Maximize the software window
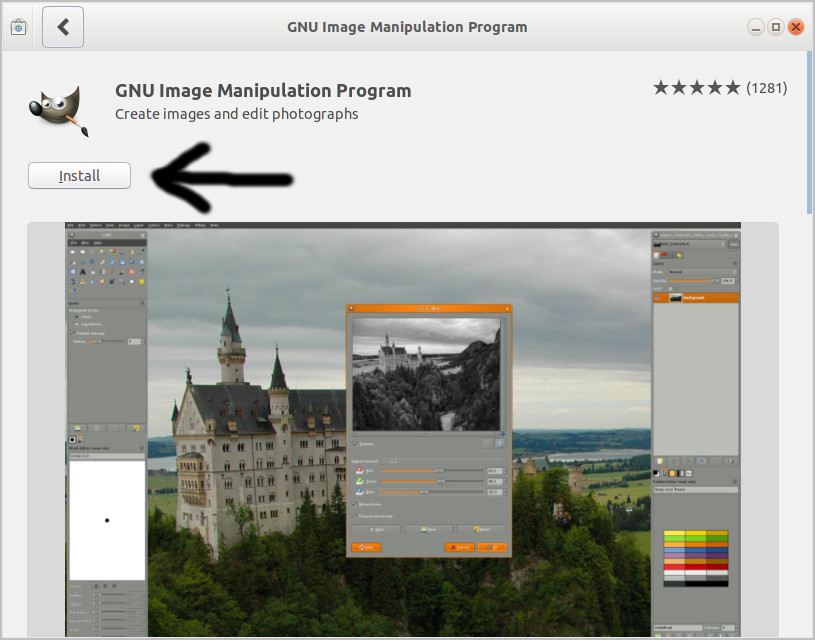815x640 pixels. coord(775,27)
